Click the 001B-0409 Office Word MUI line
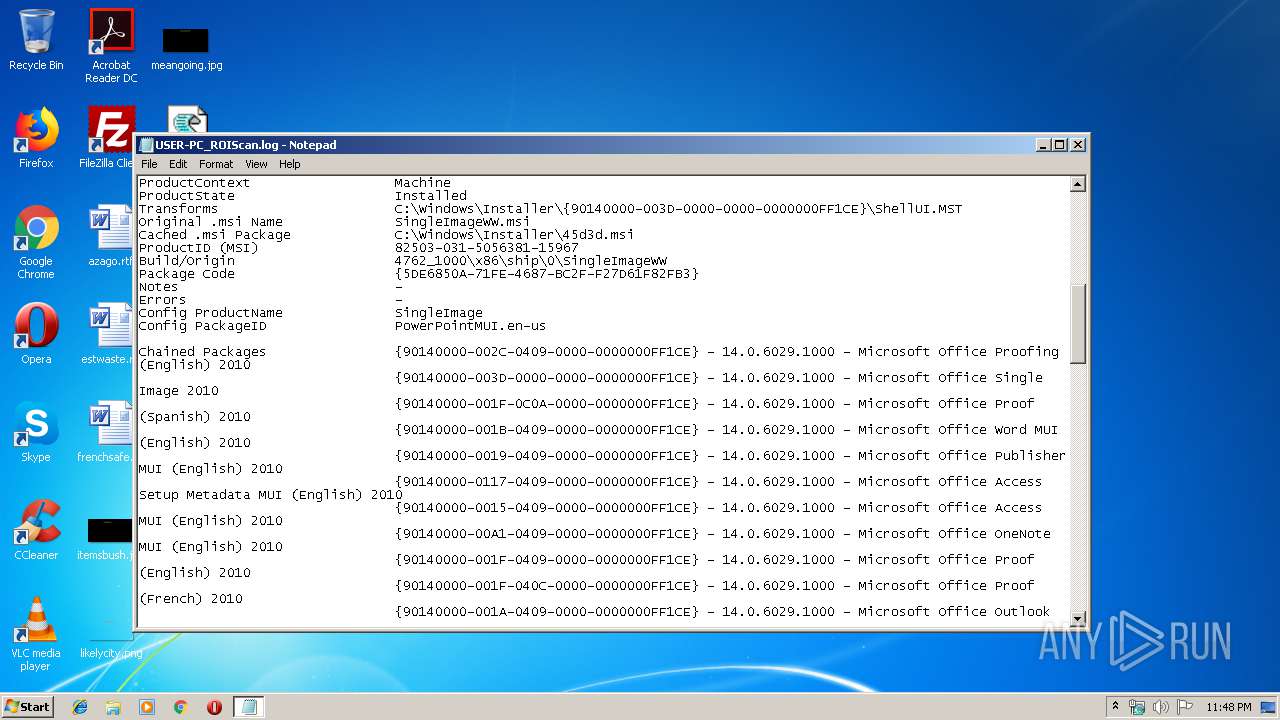Screen dimensions: 1280x720 (726, 430)
